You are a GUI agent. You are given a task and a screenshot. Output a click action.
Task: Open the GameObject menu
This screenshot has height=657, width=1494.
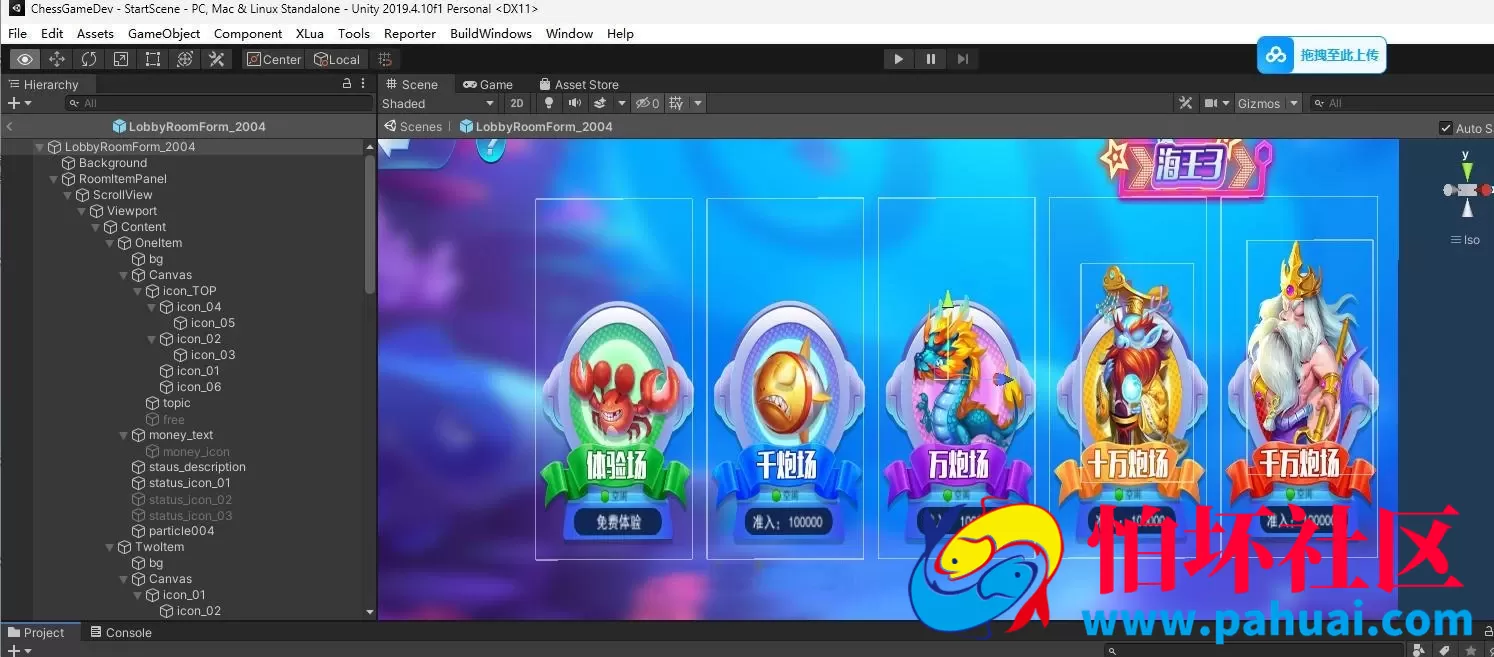click(164, 33)
